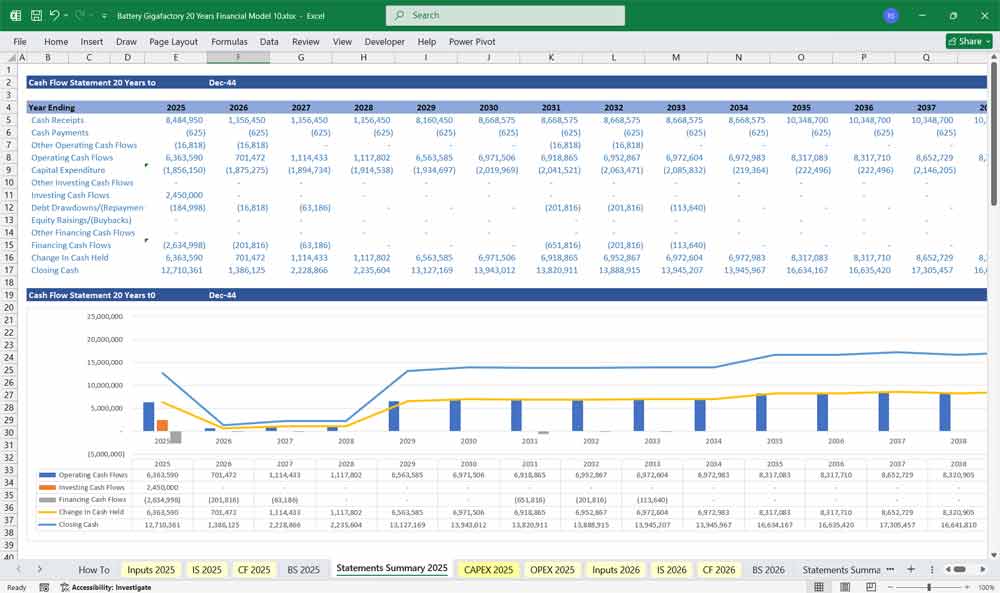Click Accessibility: Investigate in status bar
This screenshot has width=1000, height=593.
[111, 587]
